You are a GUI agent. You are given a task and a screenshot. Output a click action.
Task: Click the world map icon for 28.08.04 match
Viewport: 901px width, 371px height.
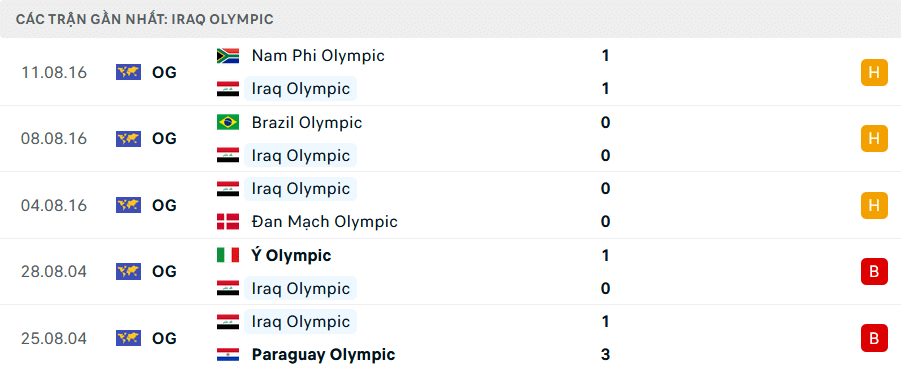click(x=128, y=271)
